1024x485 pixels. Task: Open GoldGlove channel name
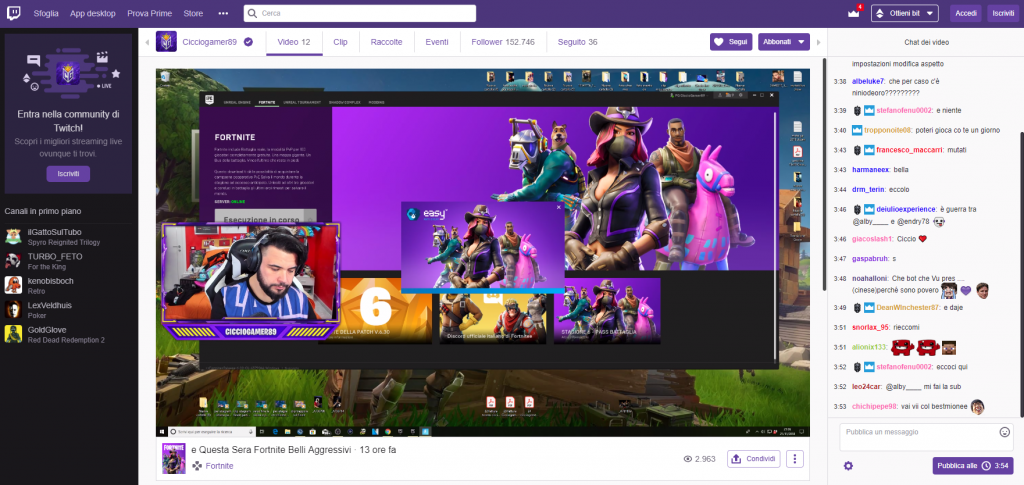tap(47, 330)
